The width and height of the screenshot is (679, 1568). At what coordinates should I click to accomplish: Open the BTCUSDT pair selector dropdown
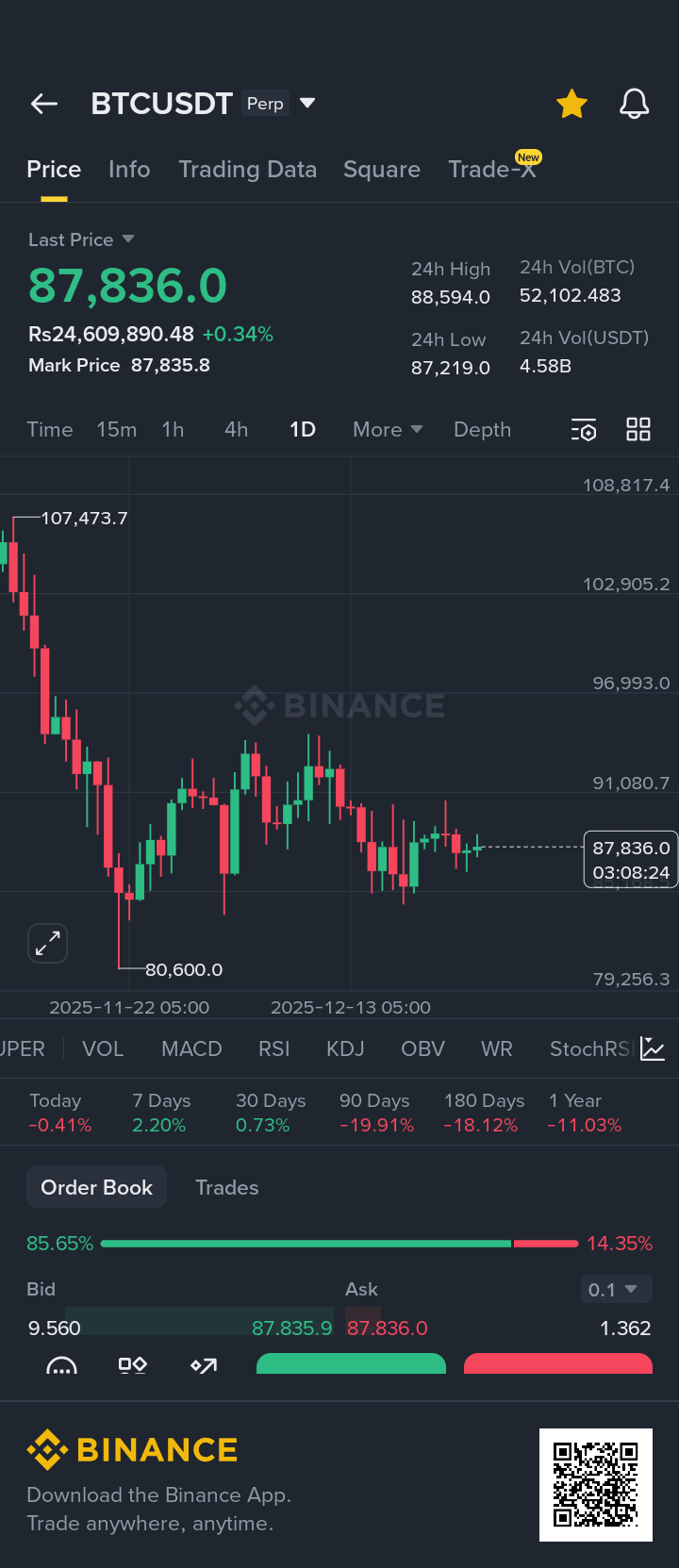[306, 103]
